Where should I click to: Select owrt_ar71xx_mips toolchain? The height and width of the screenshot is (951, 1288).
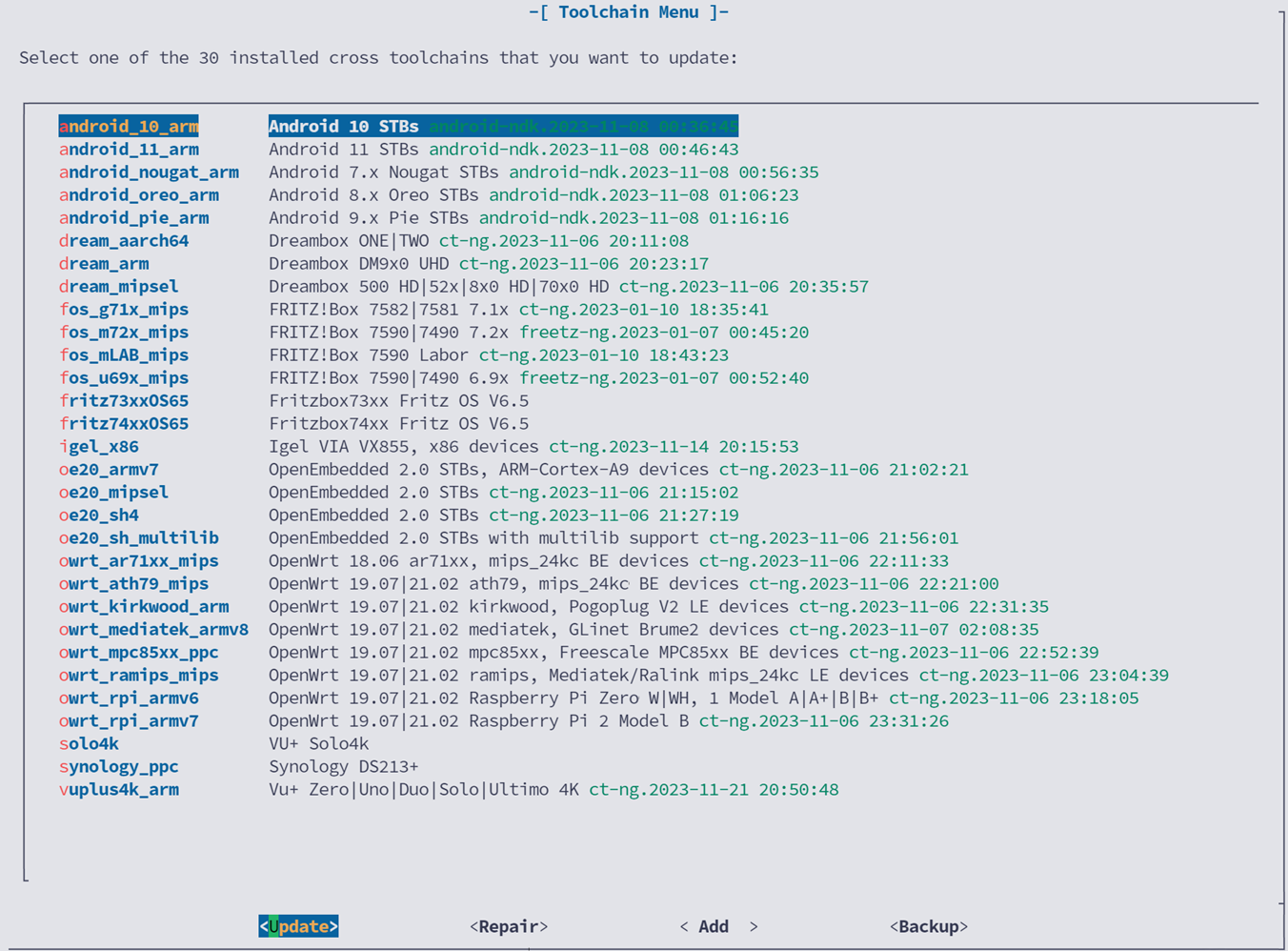point(139,560)
